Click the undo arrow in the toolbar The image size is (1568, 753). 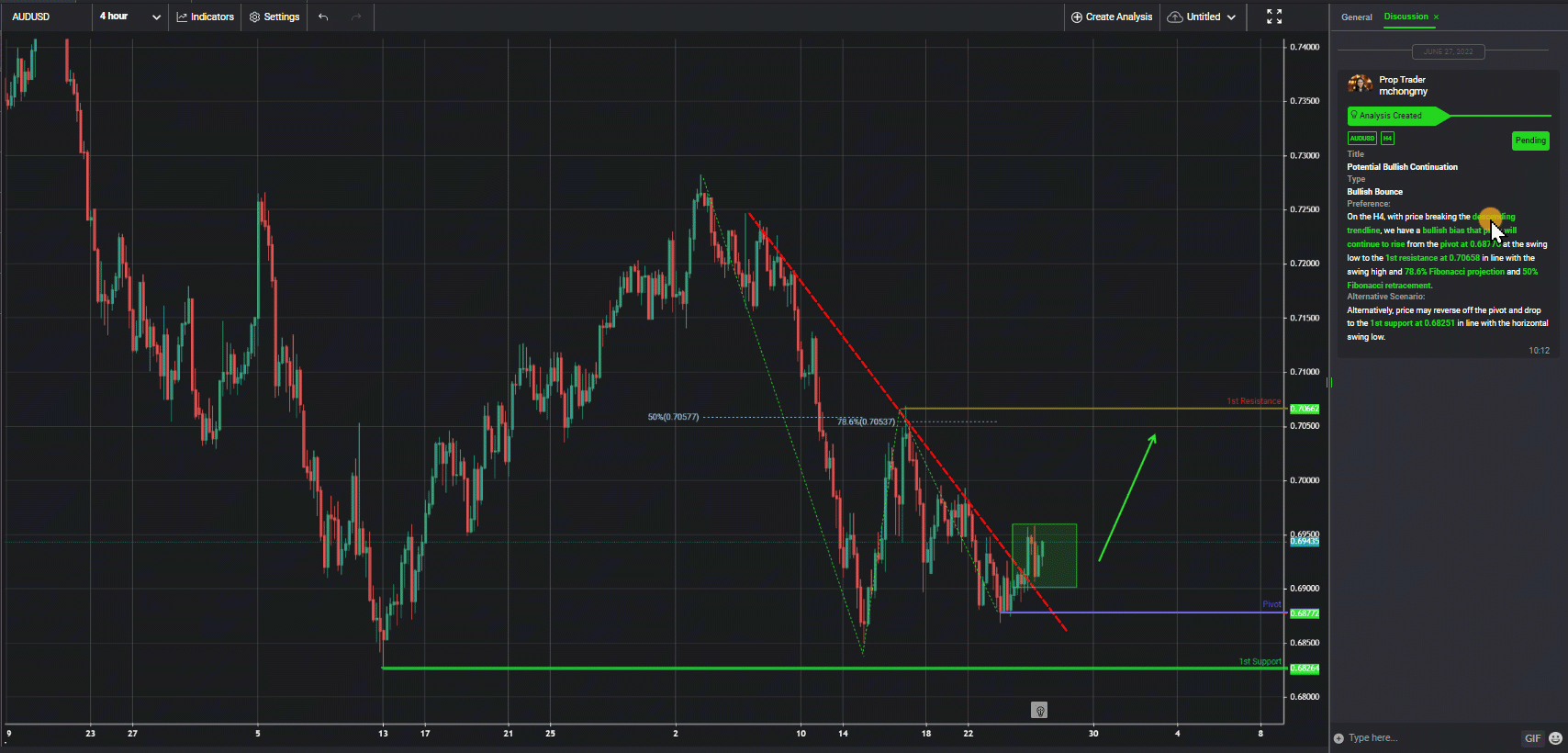pos(323,17)
